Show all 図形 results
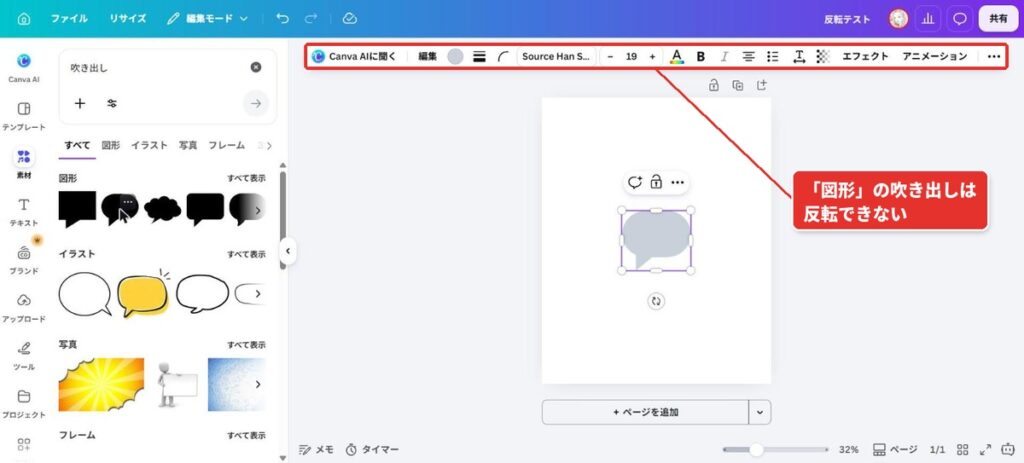This screenshot has width=1024, height=463. point(246,178)
